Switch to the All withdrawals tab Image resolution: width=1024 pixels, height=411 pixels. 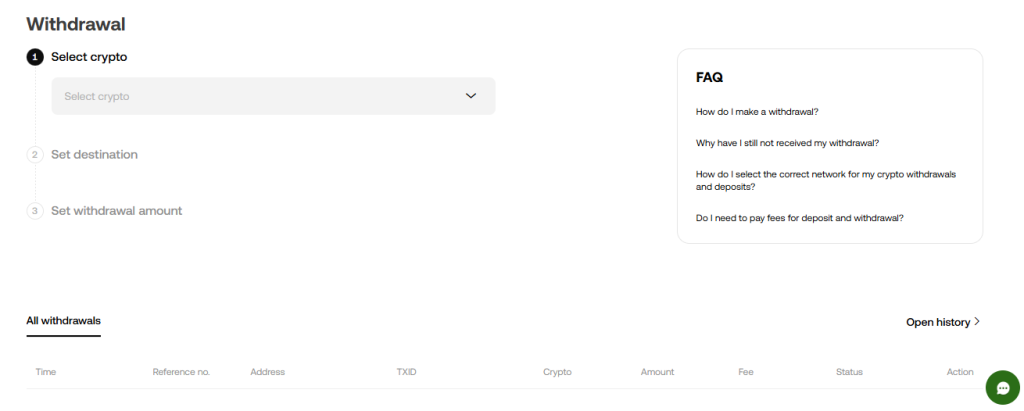click(63, 321)
